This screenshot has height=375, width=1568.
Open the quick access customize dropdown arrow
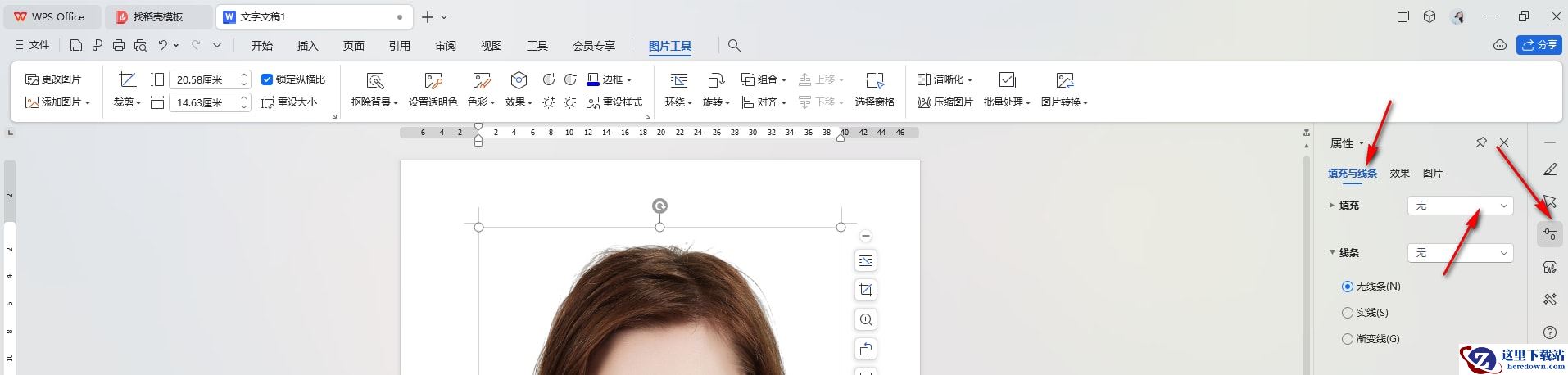click(217, 46)
